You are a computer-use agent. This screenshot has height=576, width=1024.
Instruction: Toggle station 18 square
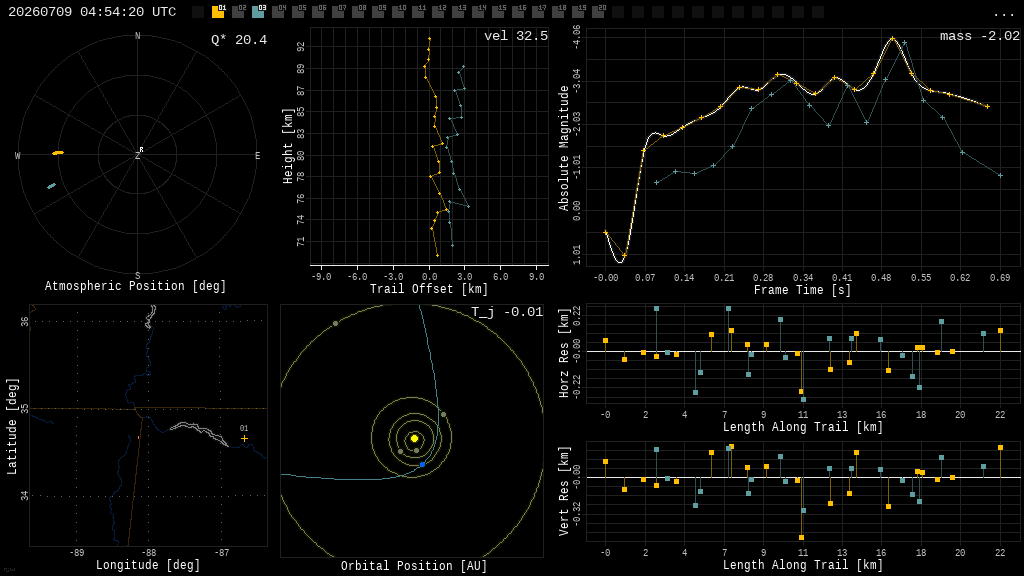click(x=558, y=12)
